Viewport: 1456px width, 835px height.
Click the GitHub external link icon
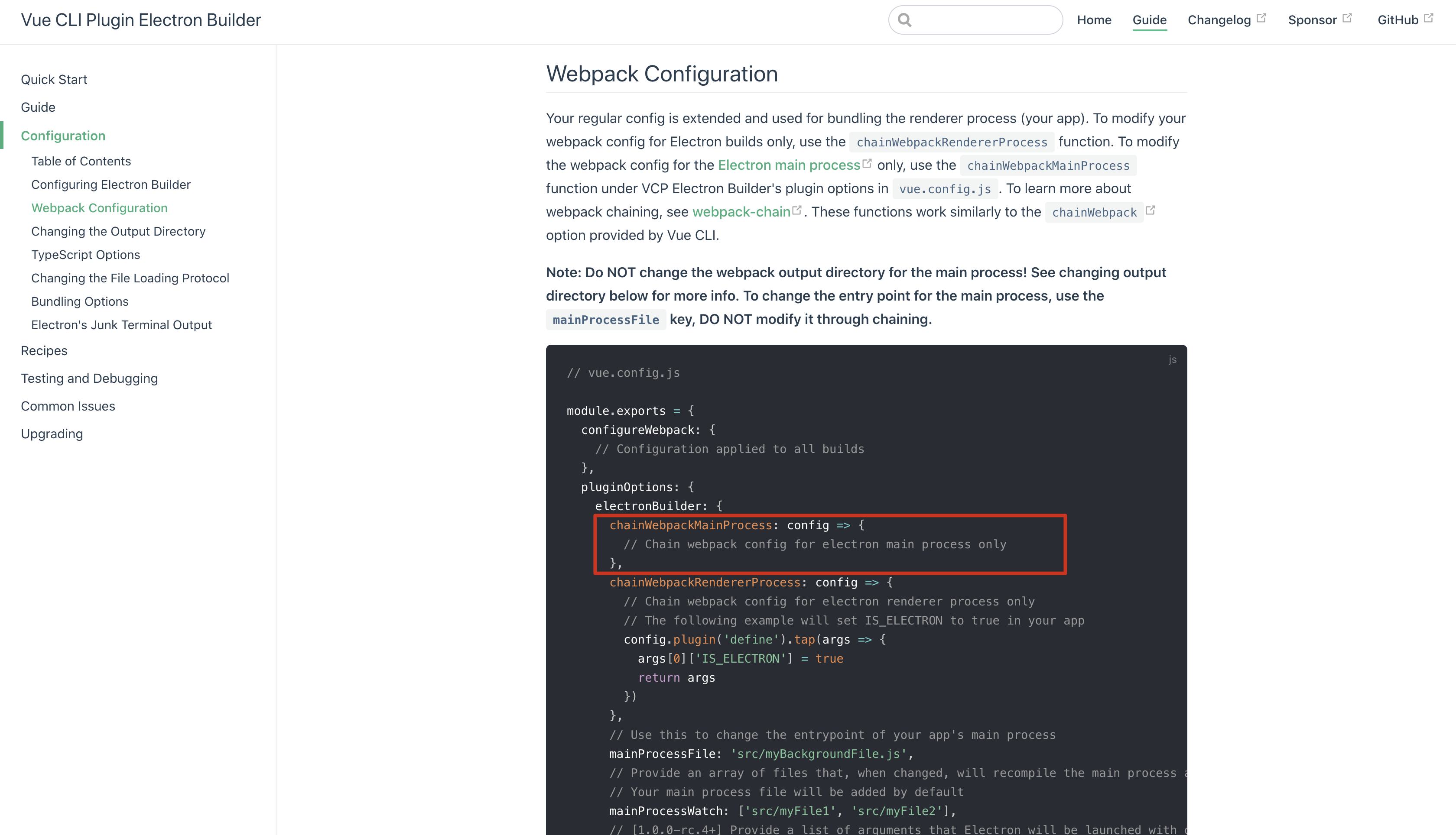(x=1428, y=18)
